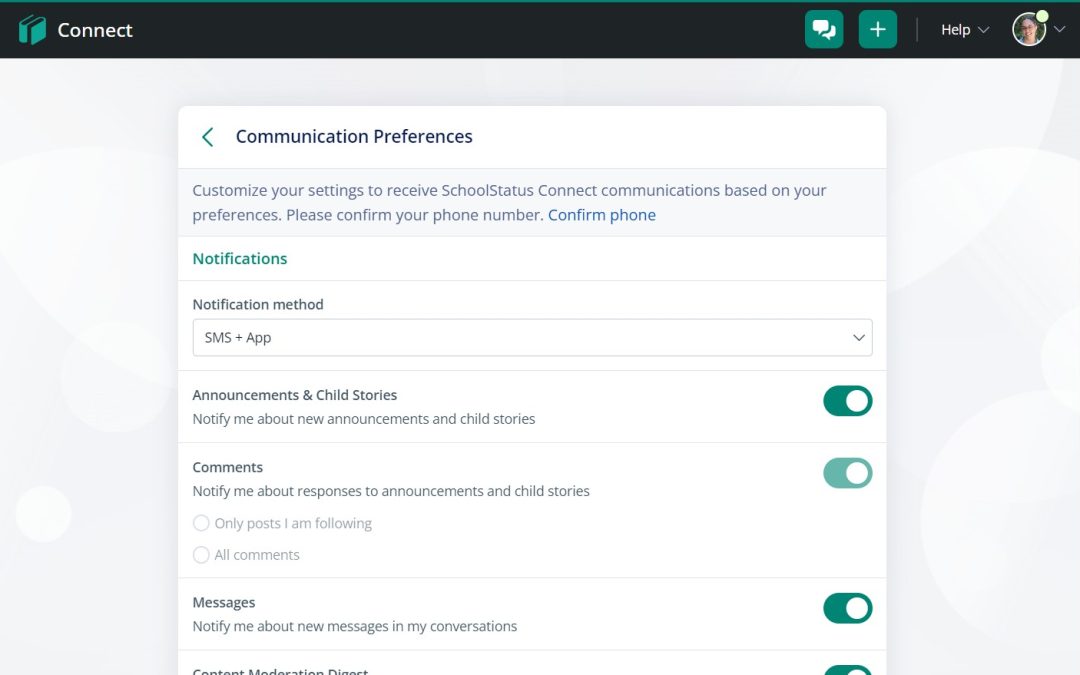Turn off Messages notifications toggle
The image size is (1080, 675).
click(847, 608)
